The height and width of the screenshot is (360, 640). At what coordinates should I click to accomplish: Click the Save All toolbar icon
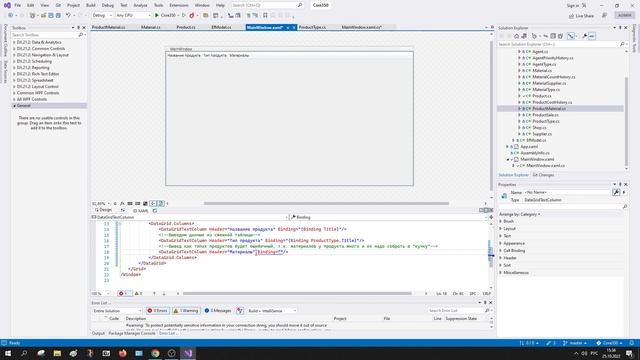(58, 15)
